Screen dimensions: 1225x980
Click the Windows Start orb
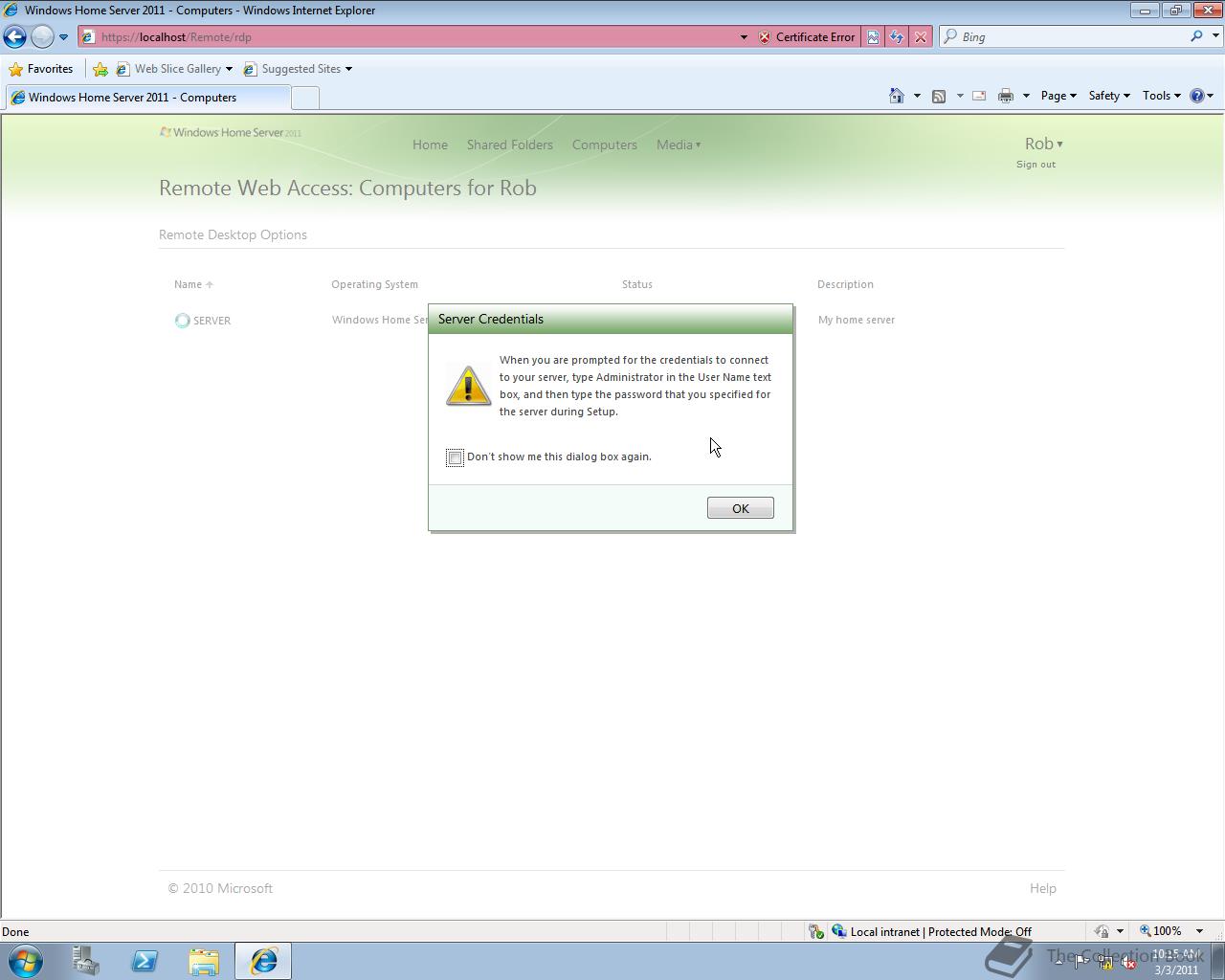pos(25,961)
